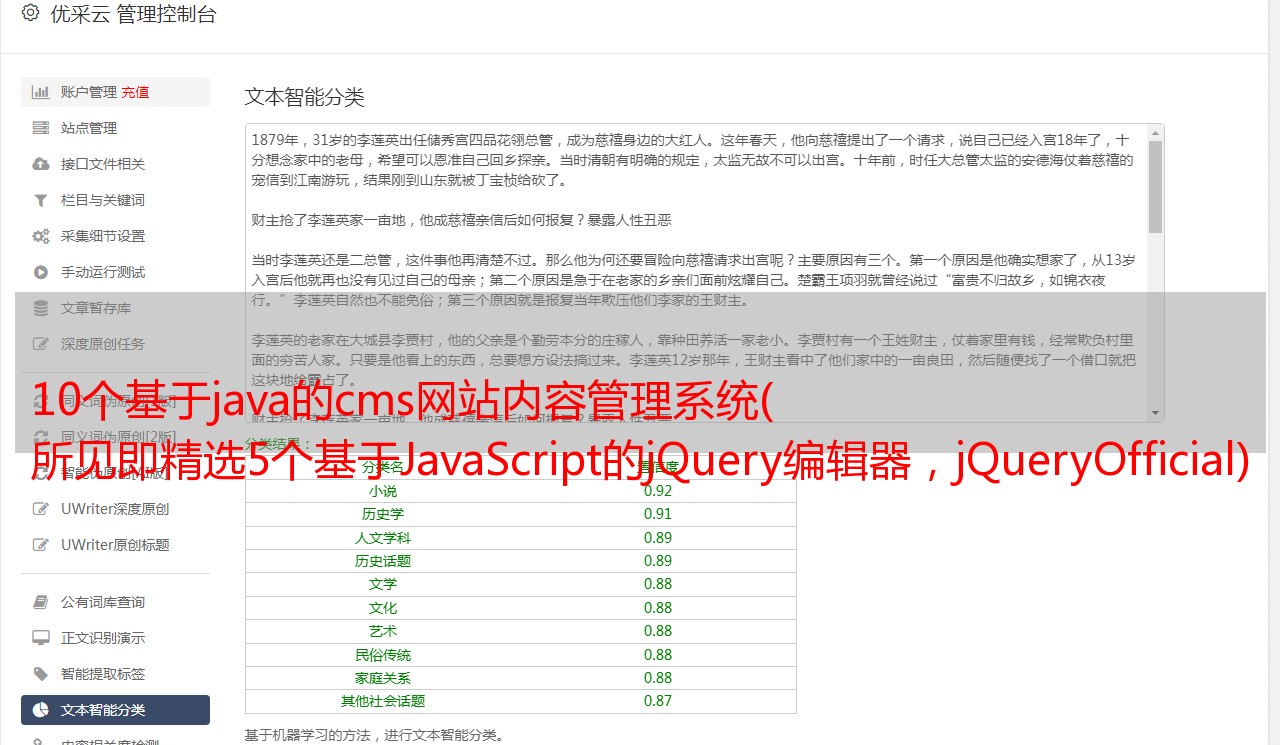Click the monitor icon for 正文识别演示
The width and height of the screenshot is (1280, 745).
(x=41, y=638)
